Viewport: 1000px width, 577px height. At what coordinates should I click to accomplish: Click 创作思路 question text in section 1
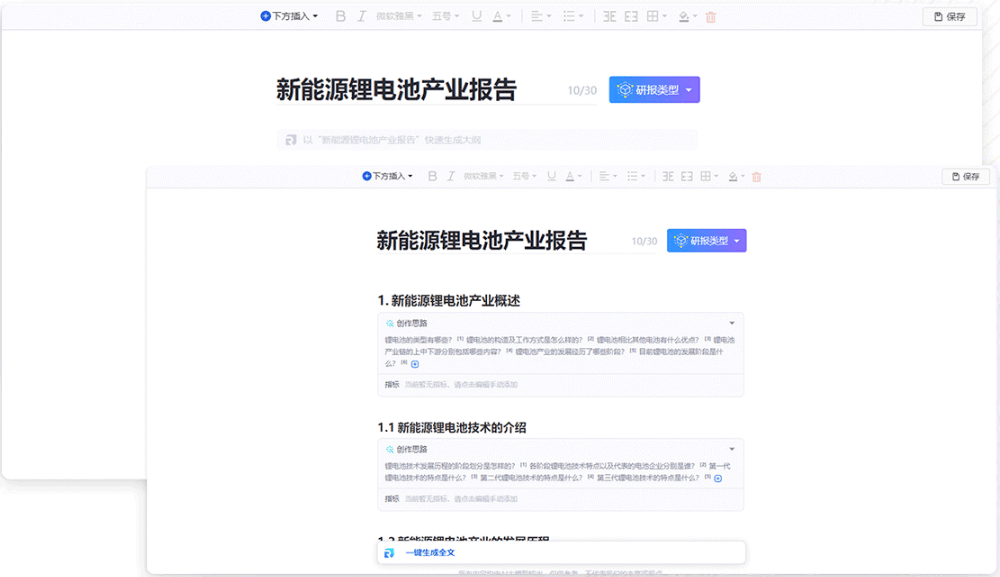(559, 351)
